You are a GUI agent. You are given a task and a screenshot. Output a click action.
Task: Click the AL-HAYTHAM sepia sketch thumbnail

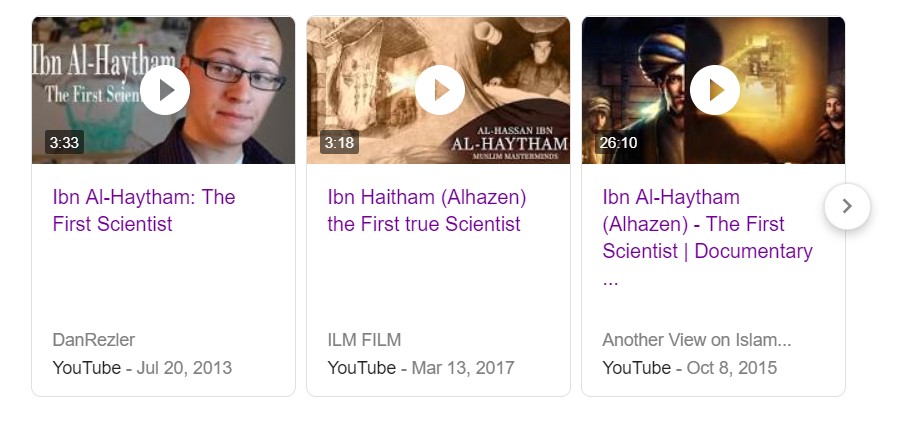tap(438, 90)
